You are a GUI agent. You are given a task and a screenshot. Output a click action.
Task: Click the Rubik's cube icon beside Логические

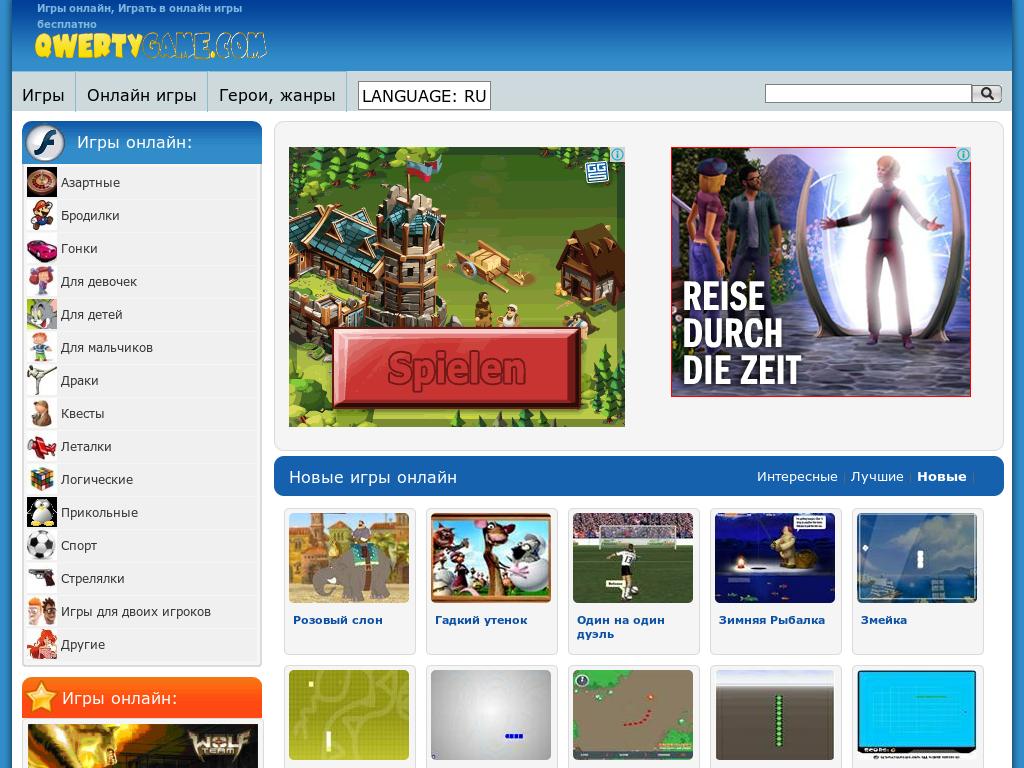pos(42,479)
